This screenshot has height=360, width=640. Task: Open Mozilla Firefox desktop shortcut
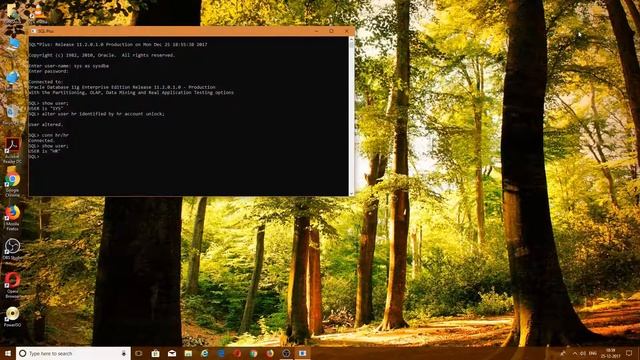click(12, 218)
